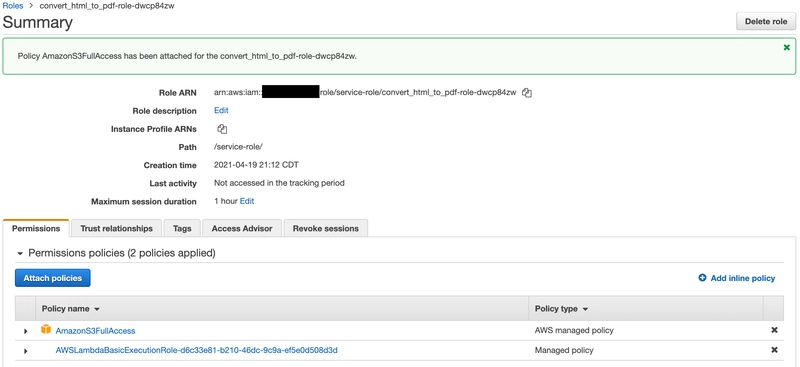Go back to Roles breadcrumb link
This screenshot has height=367, width=800.
pyautogui.click(x=13, y=6)
